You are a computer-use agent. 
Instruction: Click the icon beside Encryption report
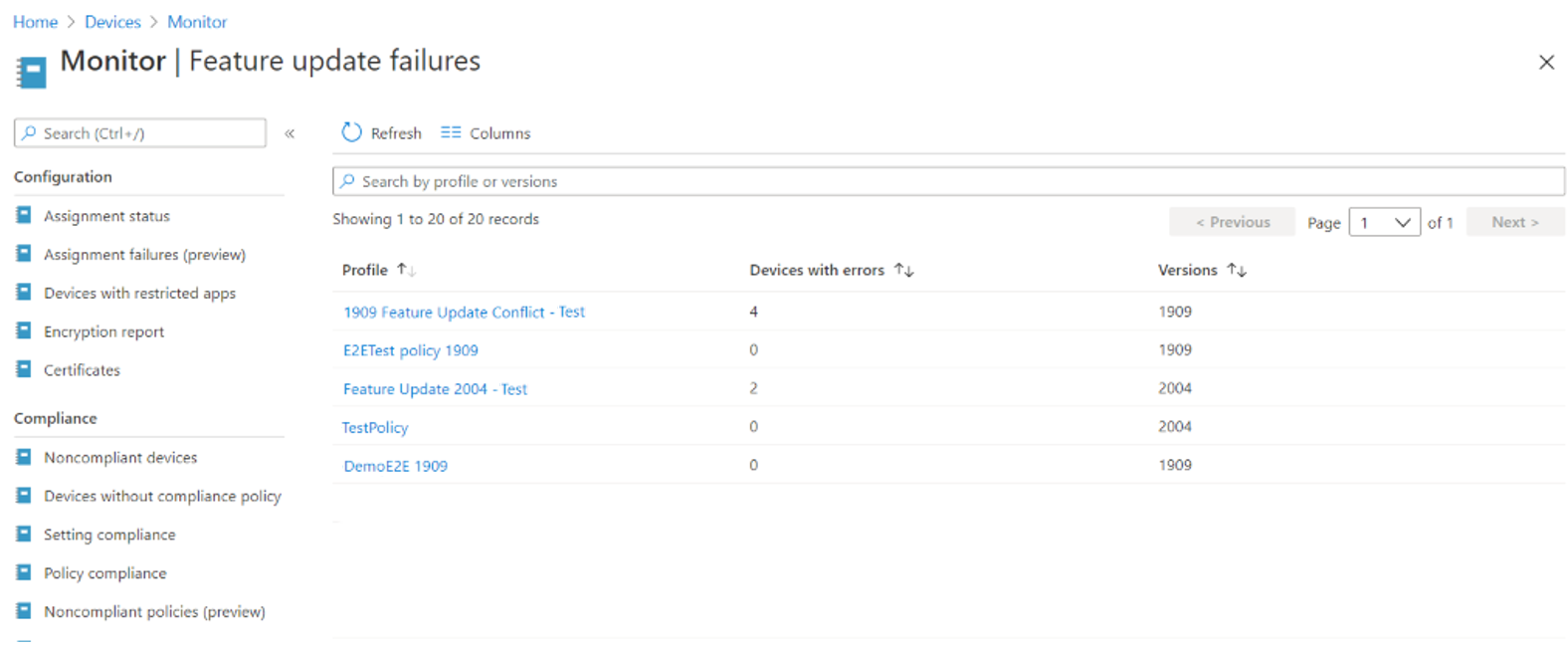point(24,330)
